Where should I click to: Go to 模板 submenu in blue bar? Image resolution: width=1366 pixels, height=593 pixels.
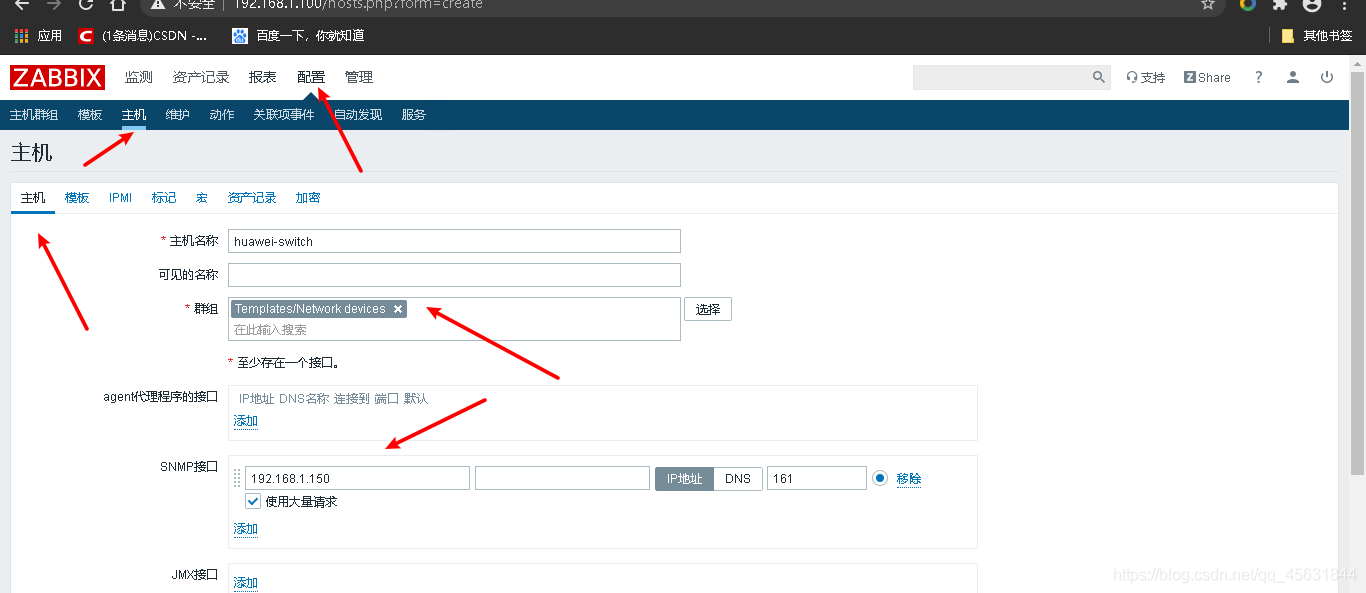click(90, 115)
